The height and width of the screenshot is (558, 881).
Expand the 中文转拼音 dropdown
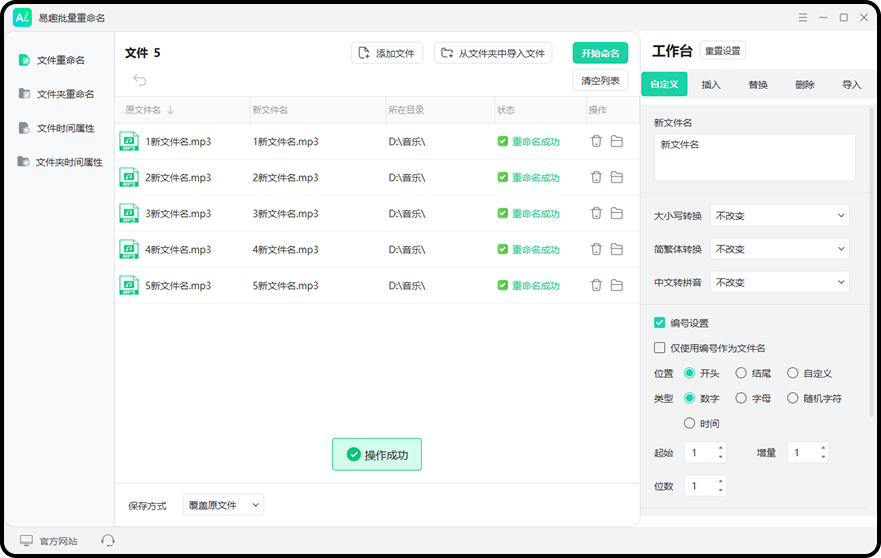click(779, 282)
